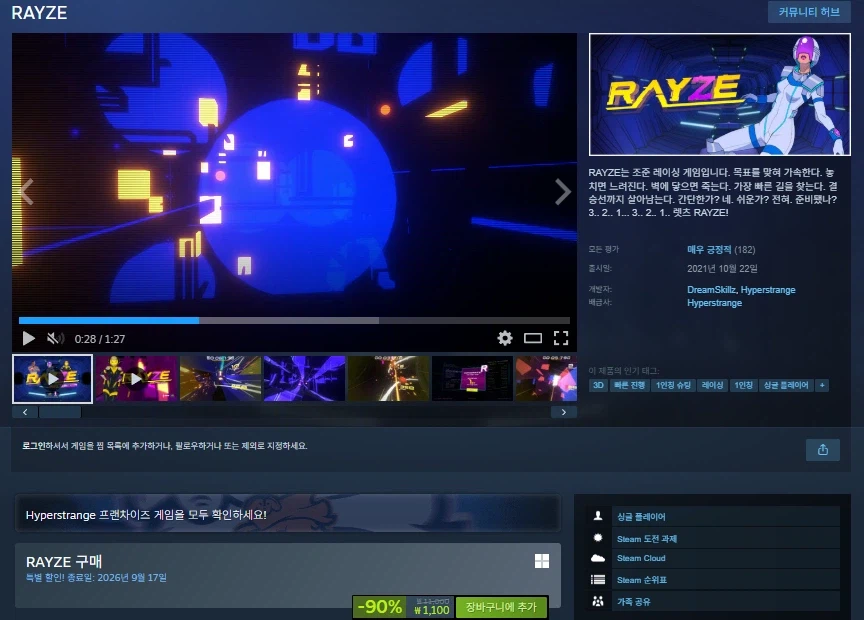
Task: Expand more tags with plus button
Action: 822,385
